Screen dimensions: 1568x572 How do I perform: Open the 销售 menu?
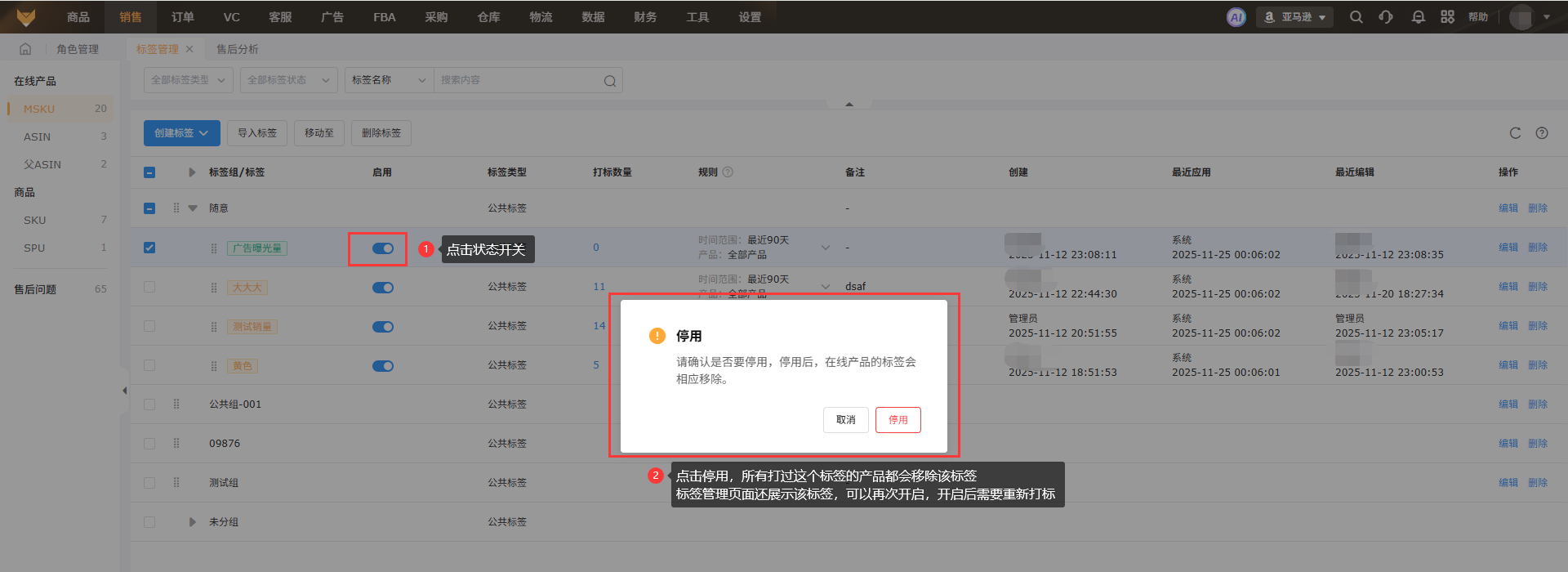pos(131,17)
